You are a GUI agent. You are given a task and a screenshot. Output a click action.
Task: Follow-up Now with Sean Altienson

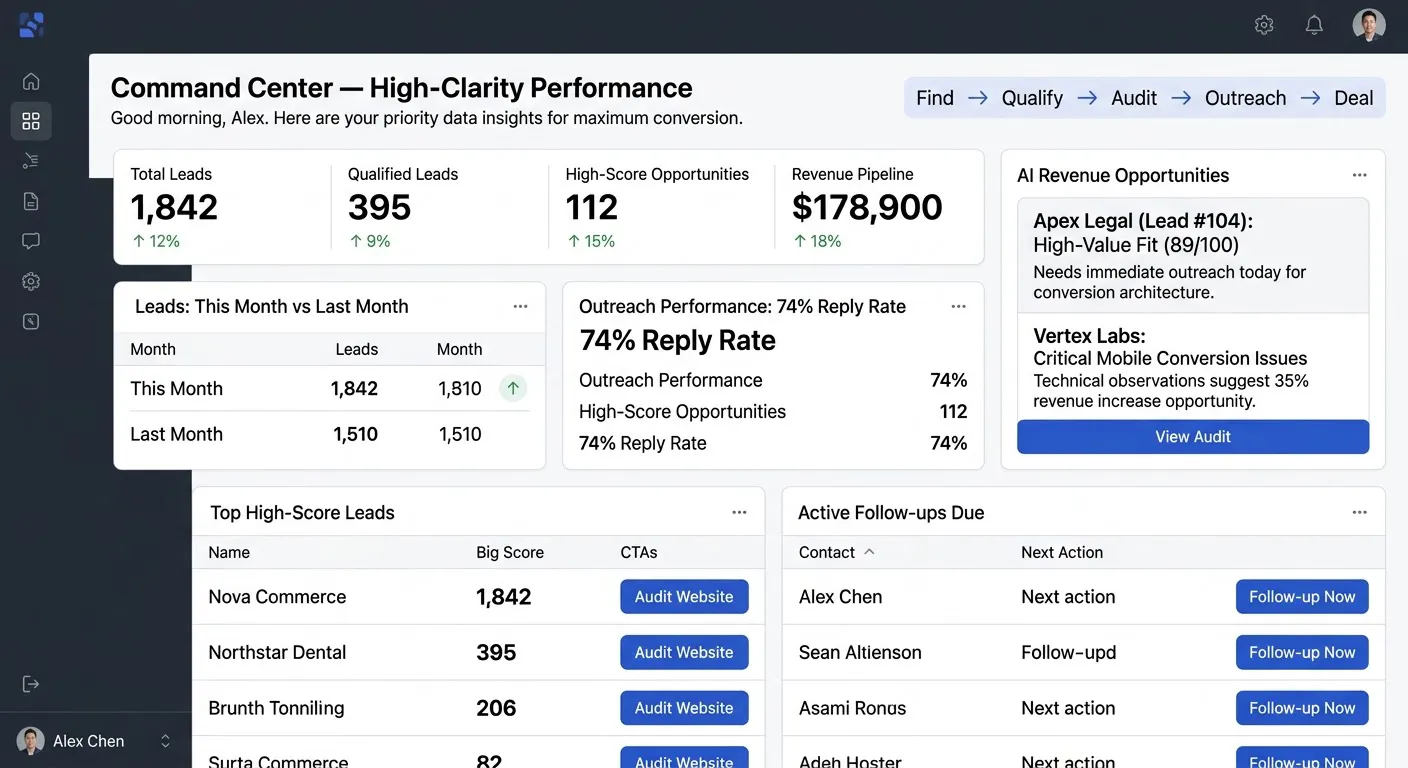point(1302,652)
